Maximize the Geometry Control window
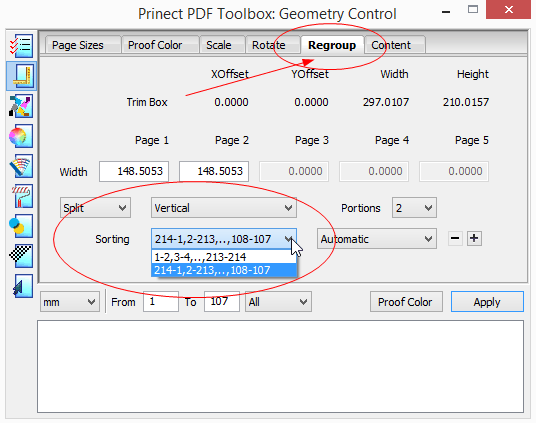Image resolution: width=536 pixels, height=423 pixels. (x=473, y=10)
